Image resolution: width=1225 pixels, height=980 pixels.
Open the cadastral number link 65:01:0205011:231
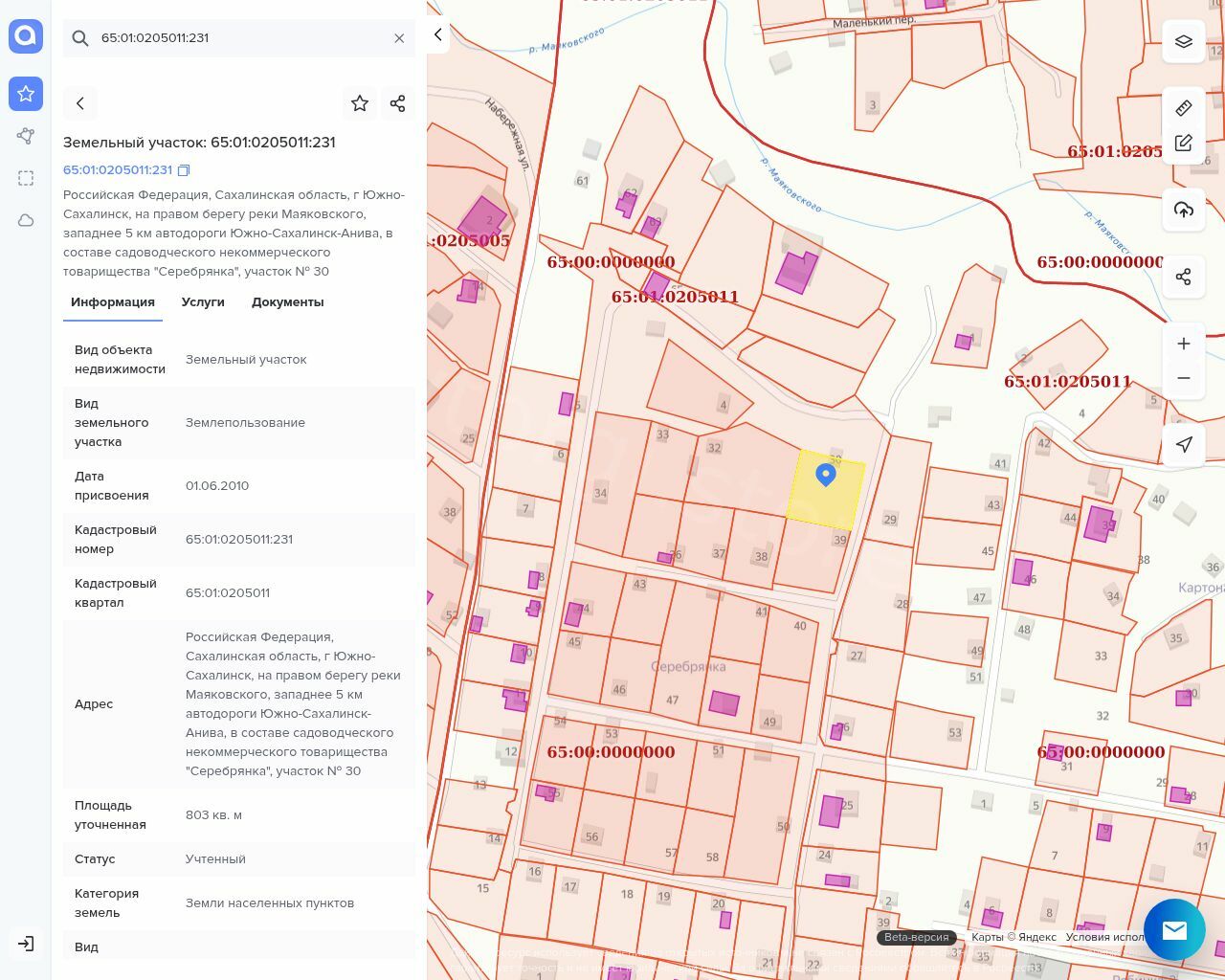(118, 170)
